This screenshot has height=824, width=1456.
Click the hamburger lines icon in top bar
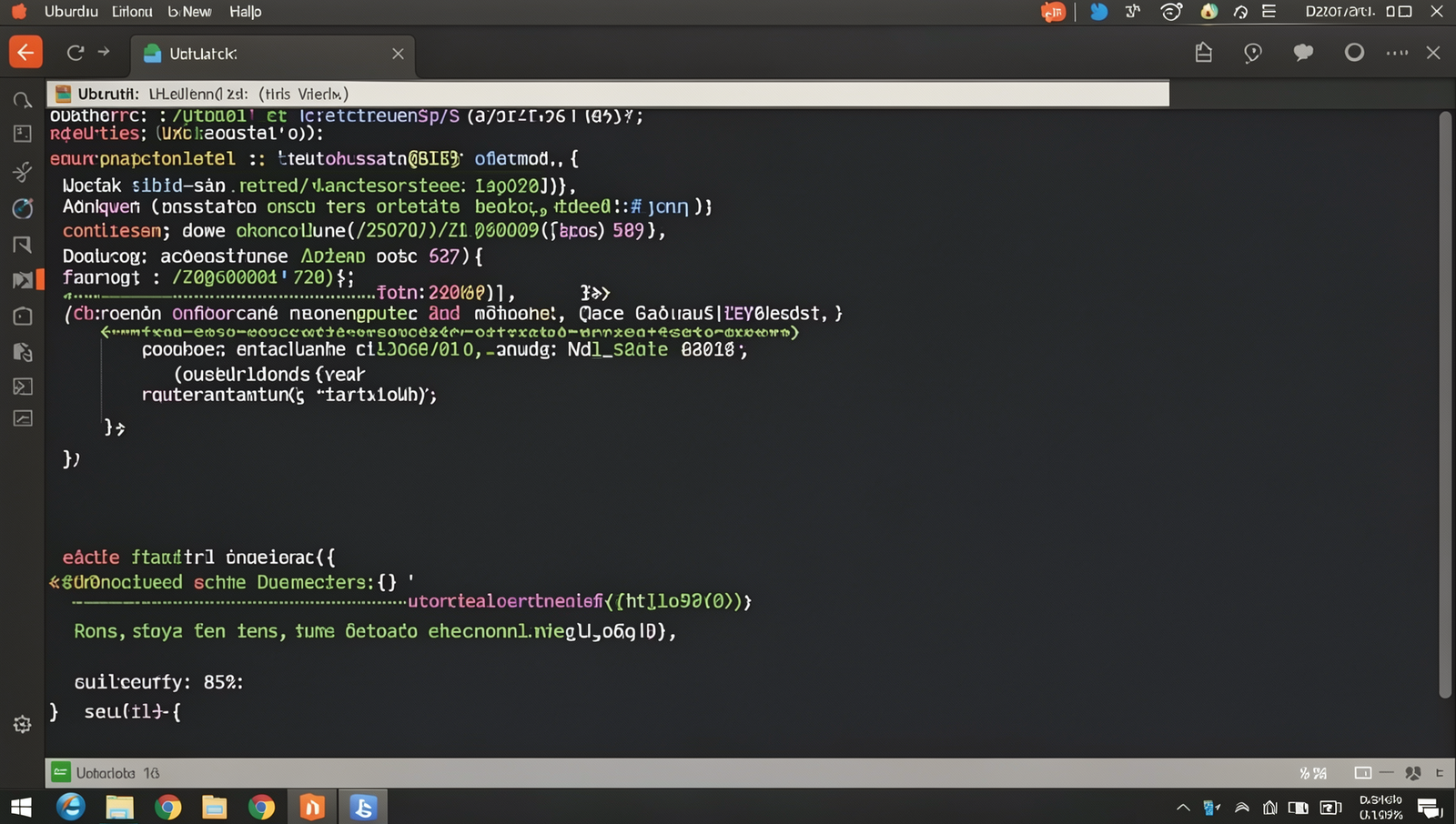pos(1269,12)
